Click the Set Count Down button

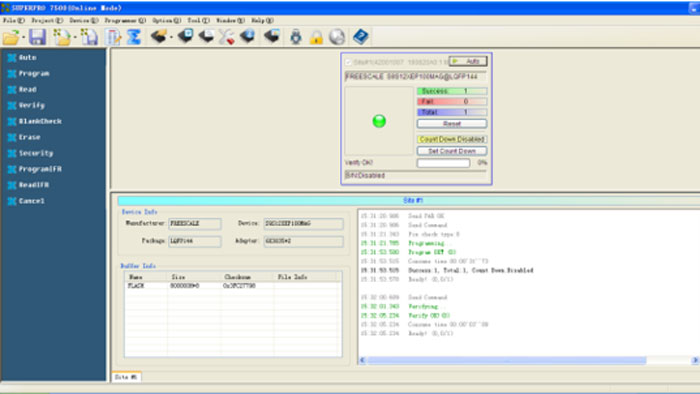452,151
